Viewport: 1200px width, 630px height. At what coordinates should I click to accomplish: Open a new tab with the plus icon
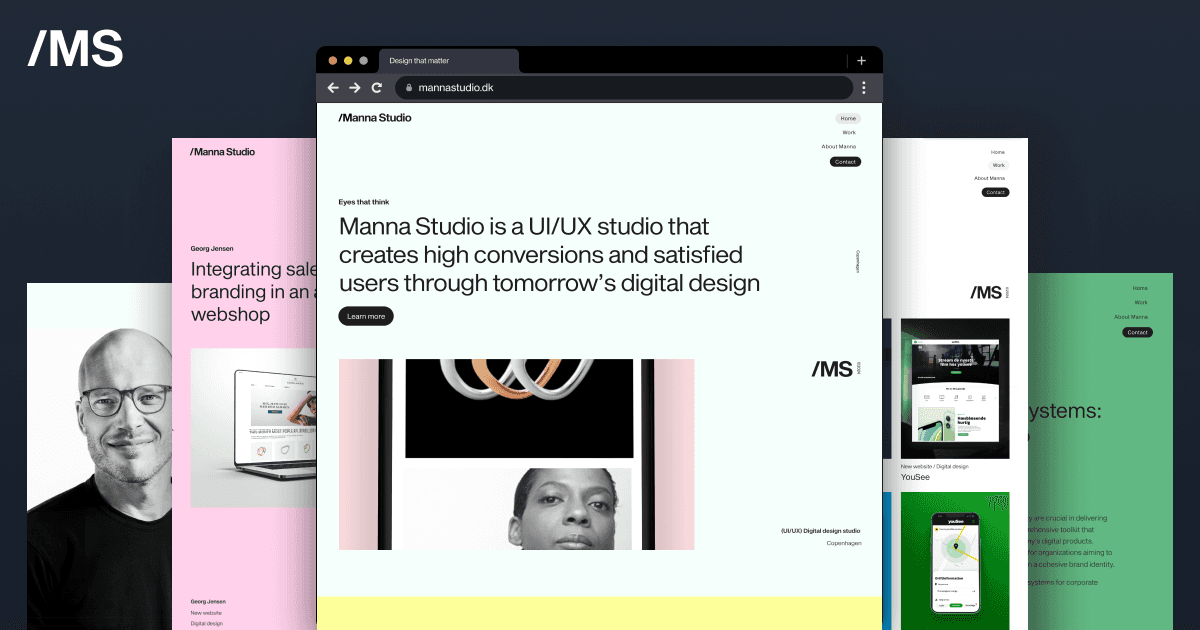point(861,60)
